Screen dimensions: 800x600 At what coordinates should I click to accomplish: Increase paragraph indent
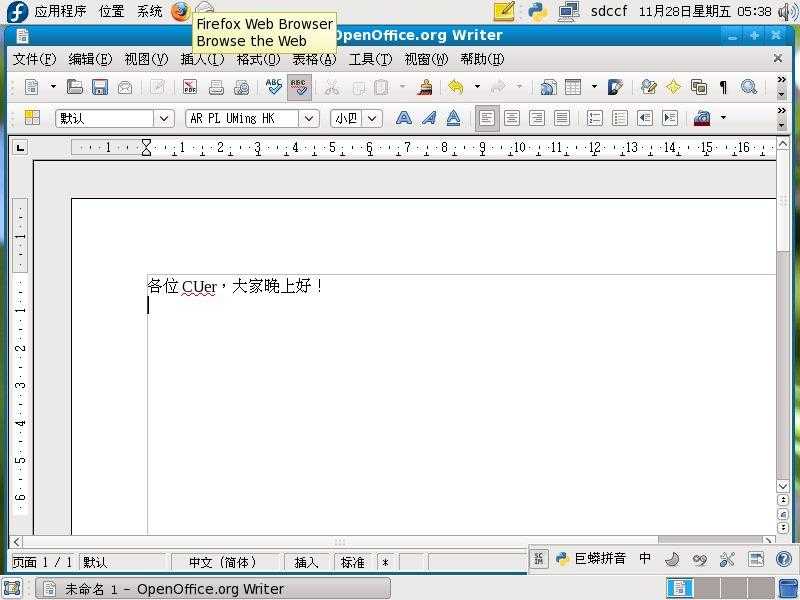(x=670, y=118)
